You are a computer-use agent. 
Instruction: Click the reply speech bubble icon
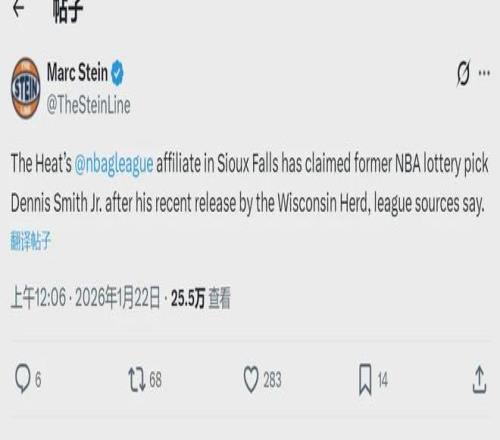23,379
